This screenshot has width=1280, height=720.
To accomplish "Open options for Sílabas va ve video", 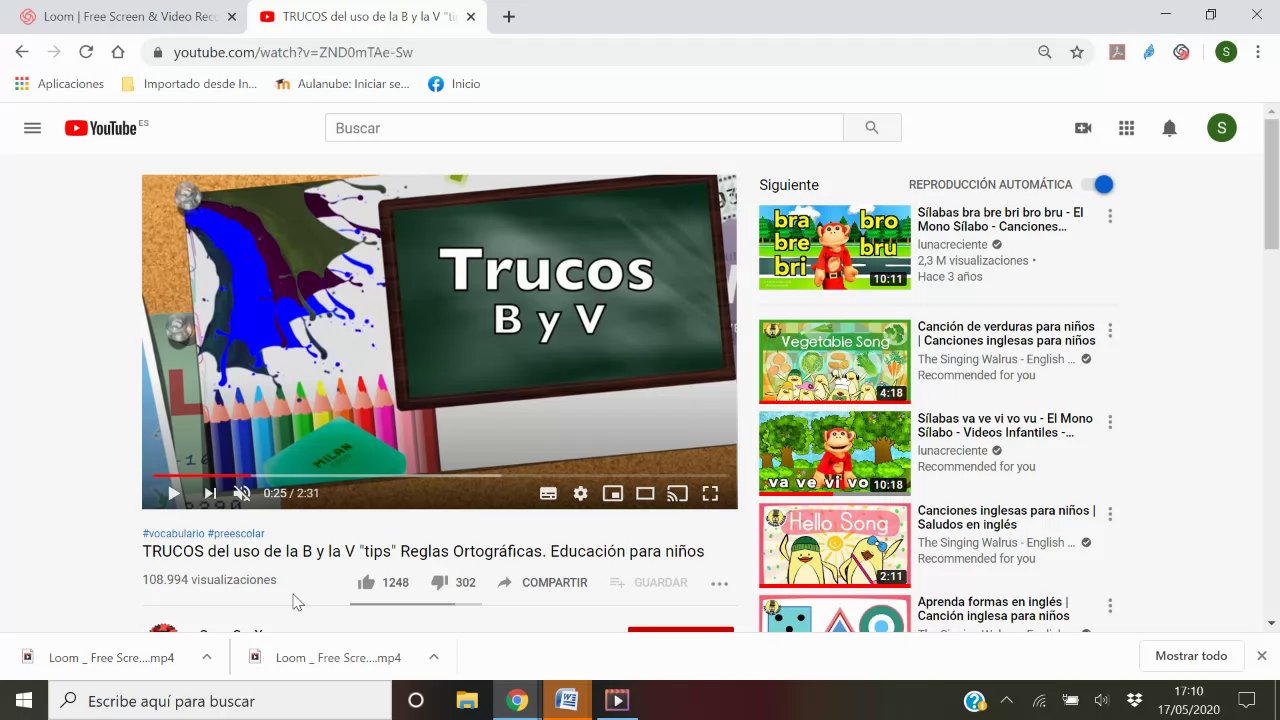I will [1110, 422].
